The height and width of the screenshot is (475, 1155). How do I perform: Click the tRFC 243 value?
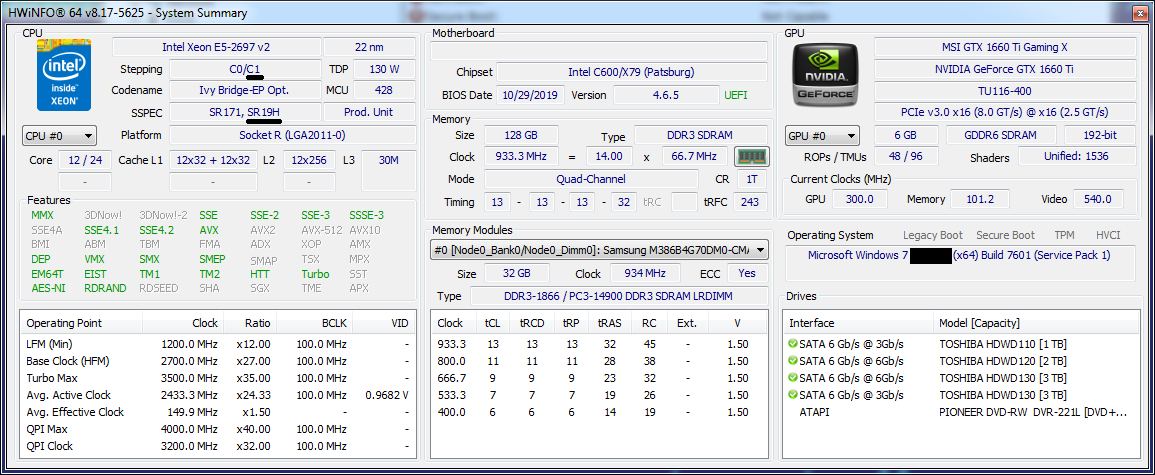[750, 202]
